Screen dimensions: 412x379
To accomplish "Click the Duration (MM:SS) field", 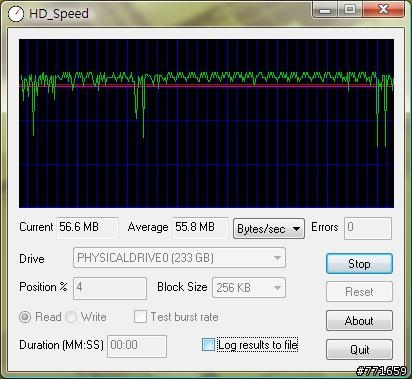I will point(137,346).
